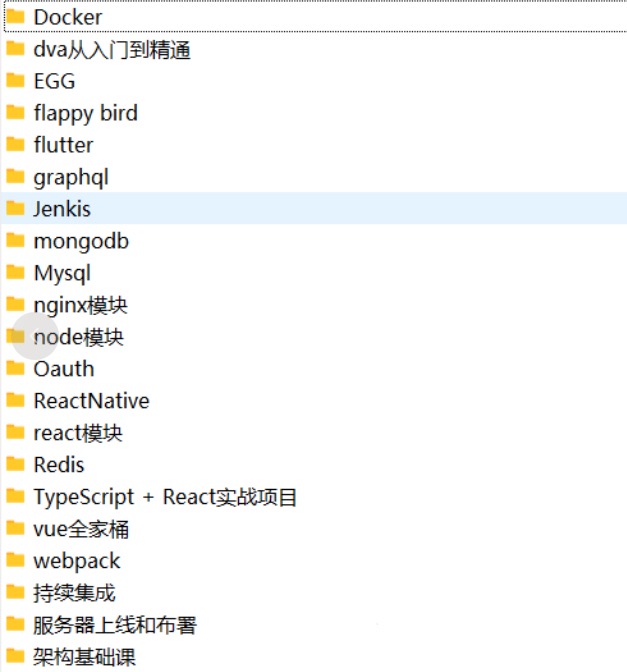Click the folder icon beside Docker
The image size is (627, 672).
[x=15, y=17]
